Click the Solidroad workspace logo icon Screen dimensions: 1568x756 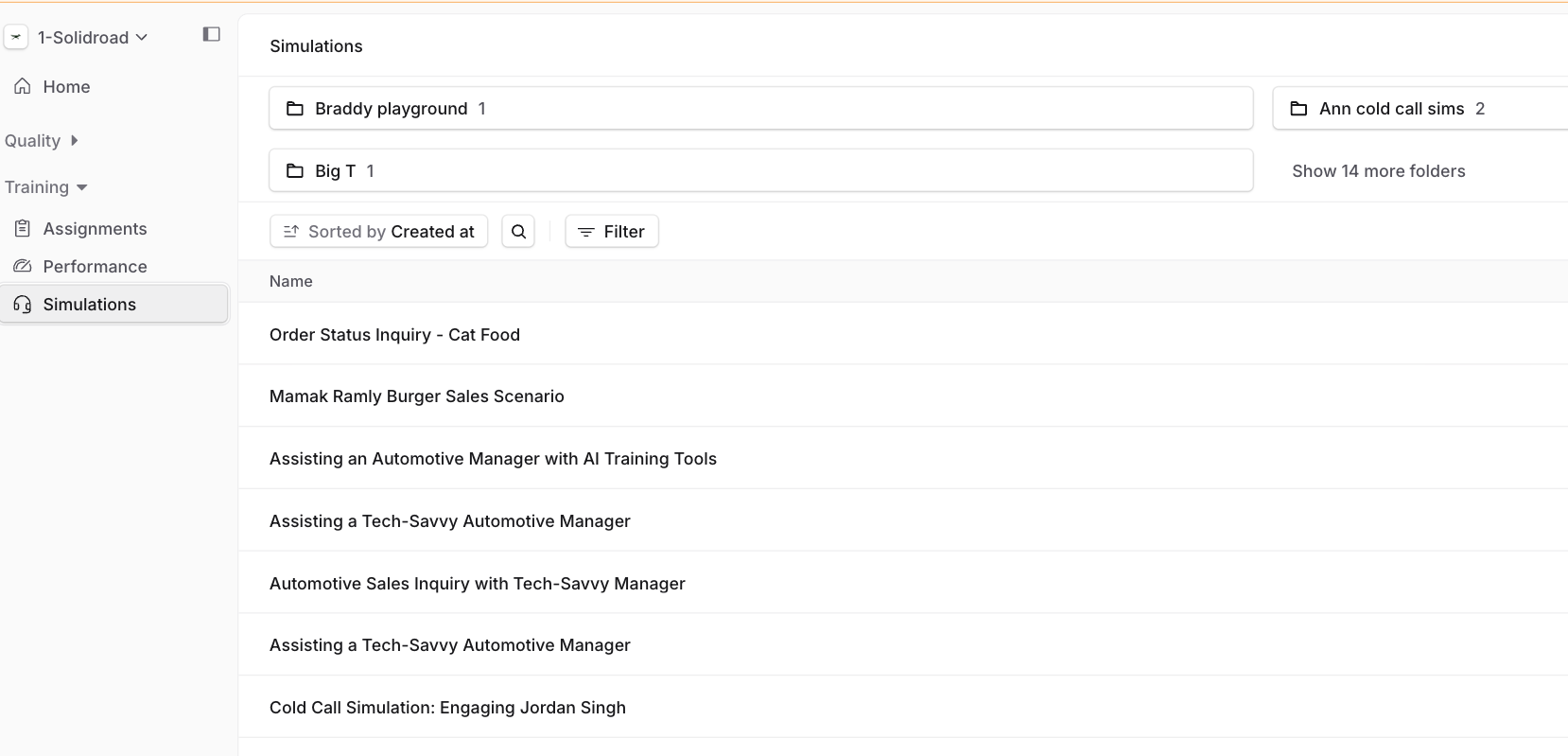coord(16,37)
